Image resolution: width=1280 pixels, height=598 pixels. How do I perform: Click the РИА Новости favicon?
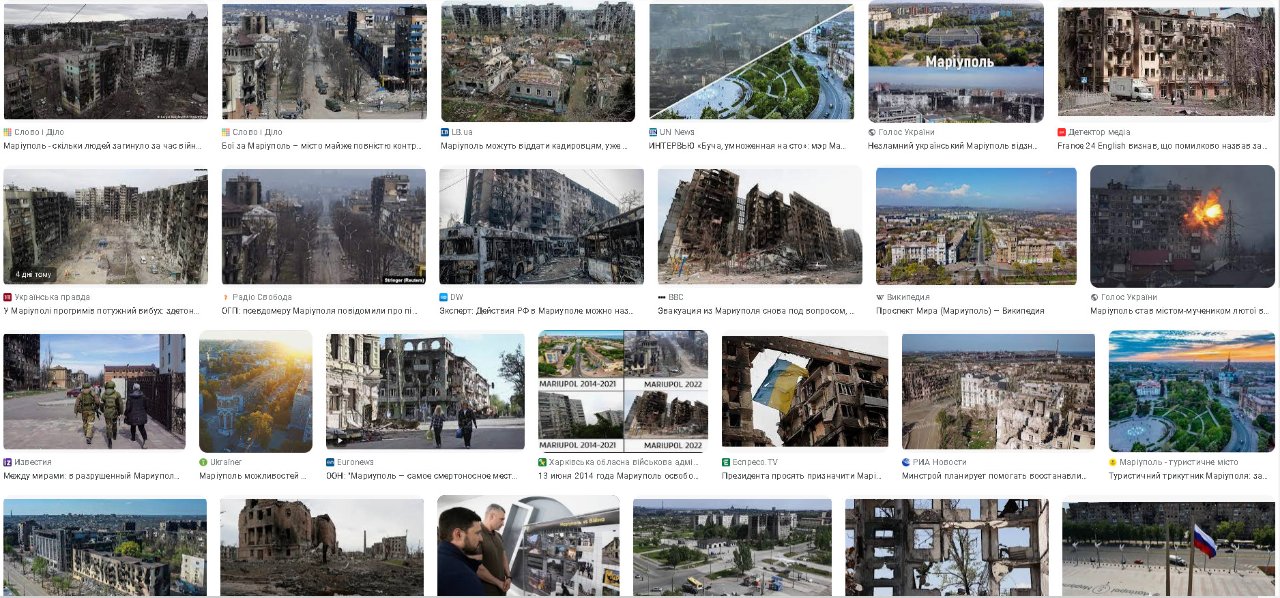pyautogui.click(x=906, y=463)
